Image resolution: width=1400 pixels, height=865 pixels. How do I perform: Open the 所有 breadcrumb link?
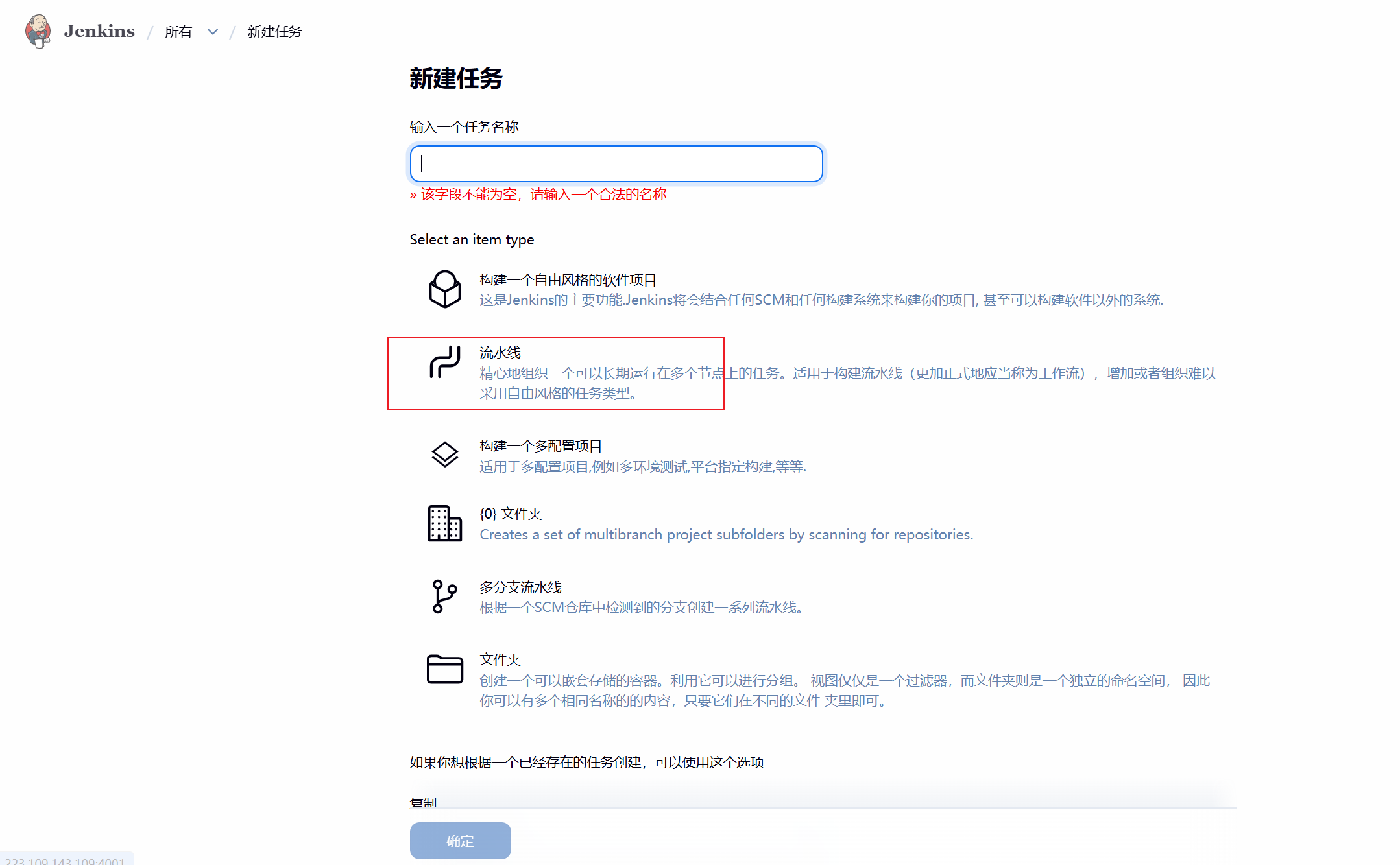[x=178, y=32]
